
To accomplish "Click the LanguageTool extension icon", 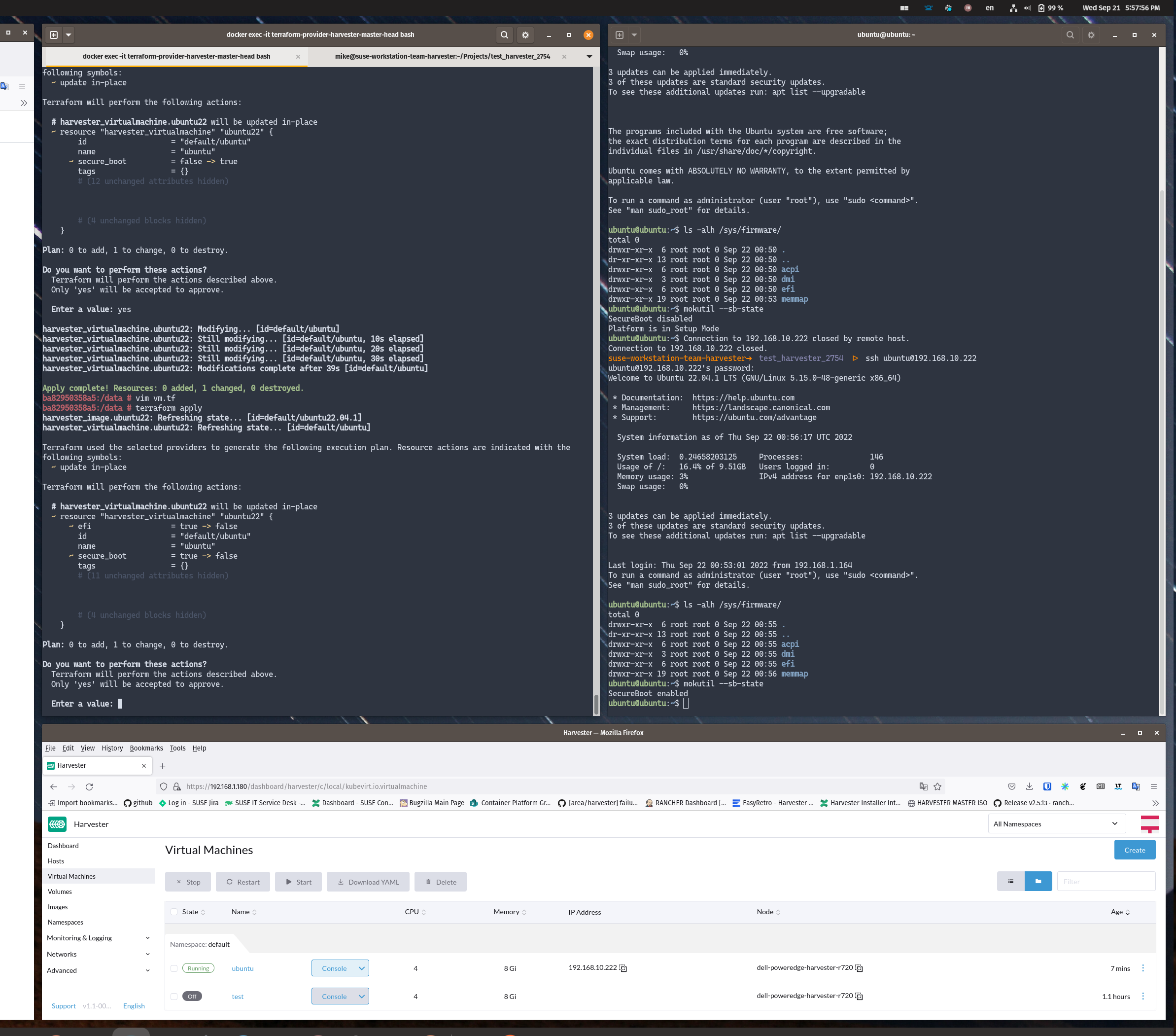I will pyautogui.click(x=1118, y=786).
